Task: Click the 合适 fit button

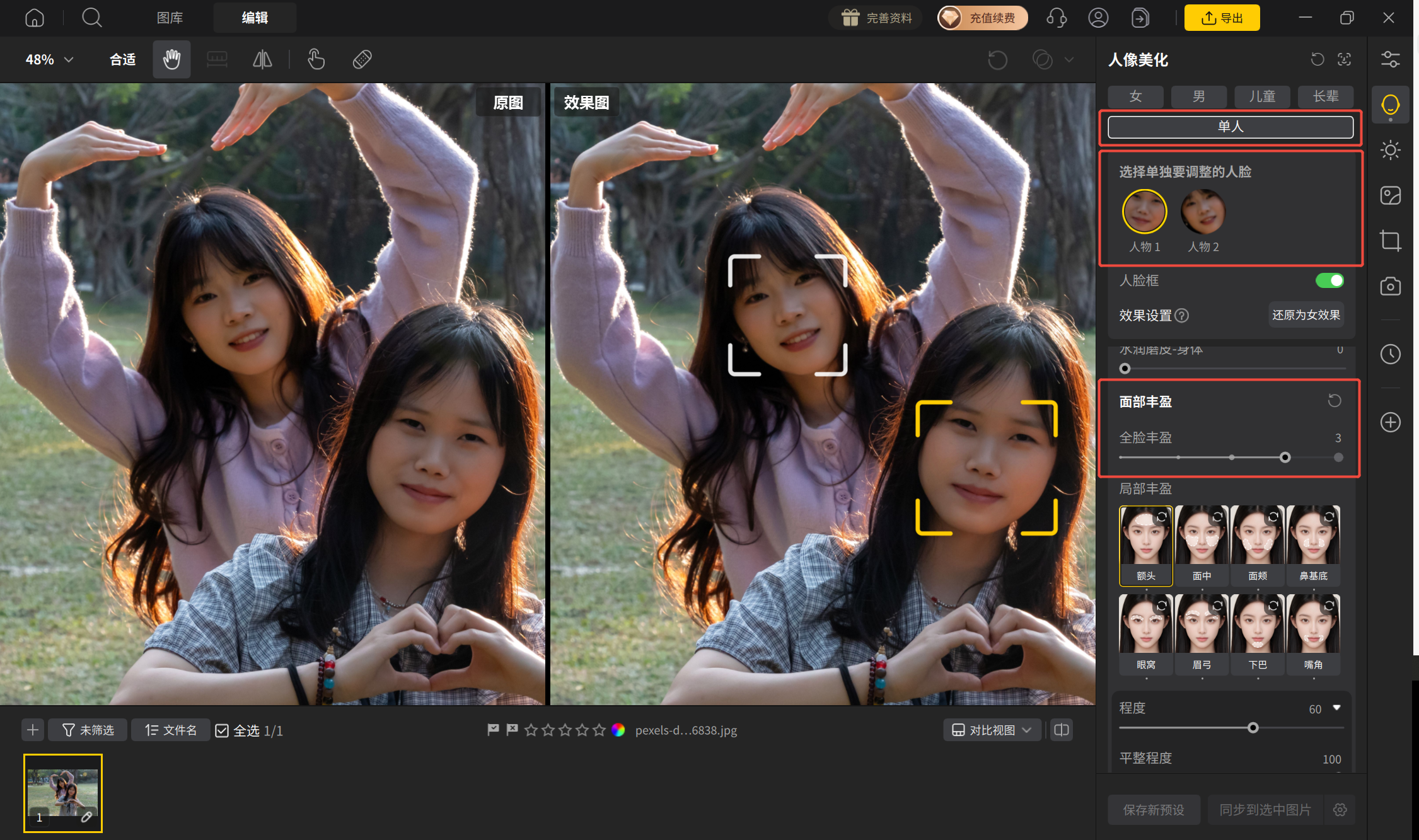Action: pos(122,59)
